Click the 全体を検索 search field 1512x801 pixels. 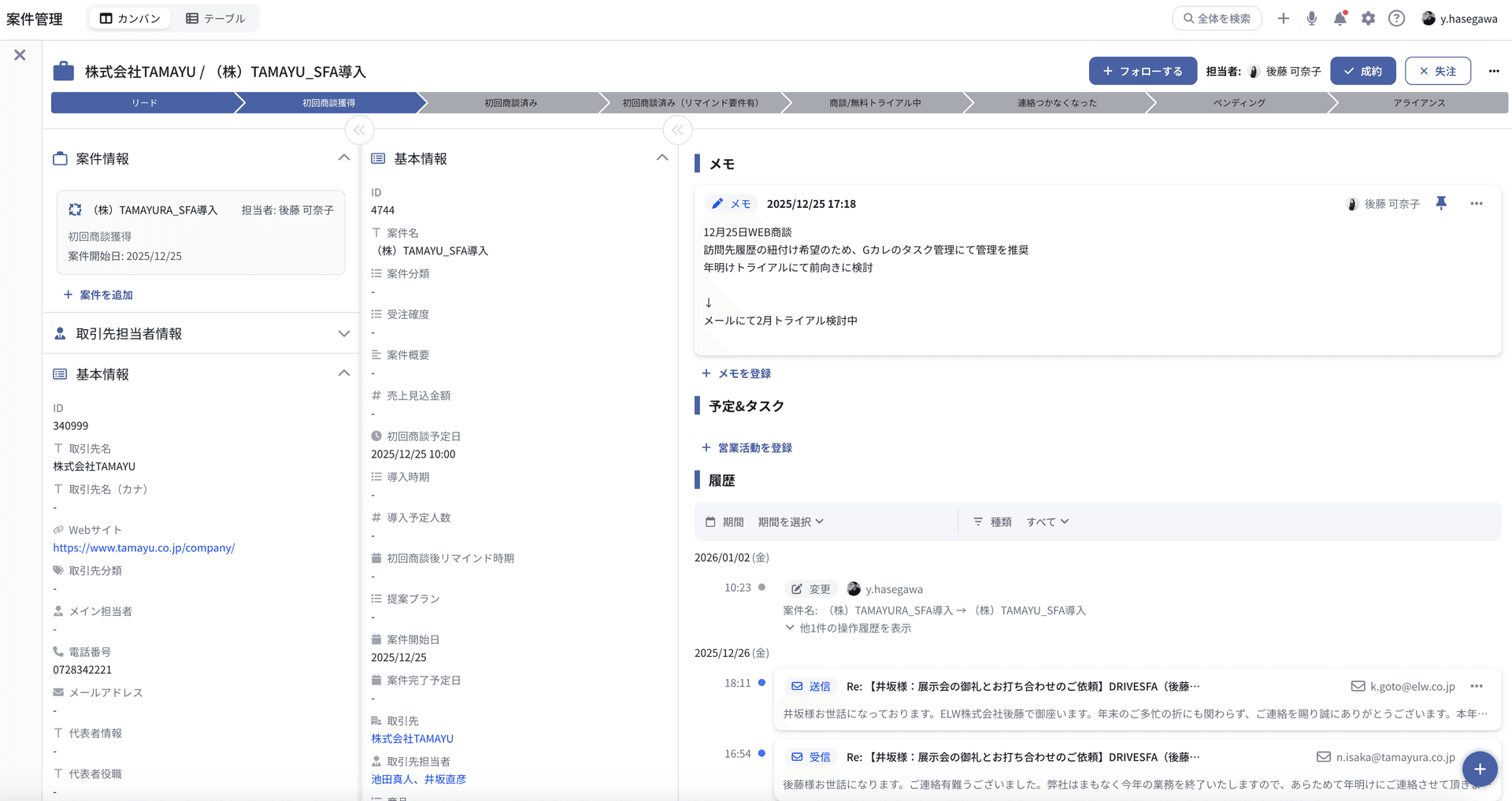click(1216, 17)
